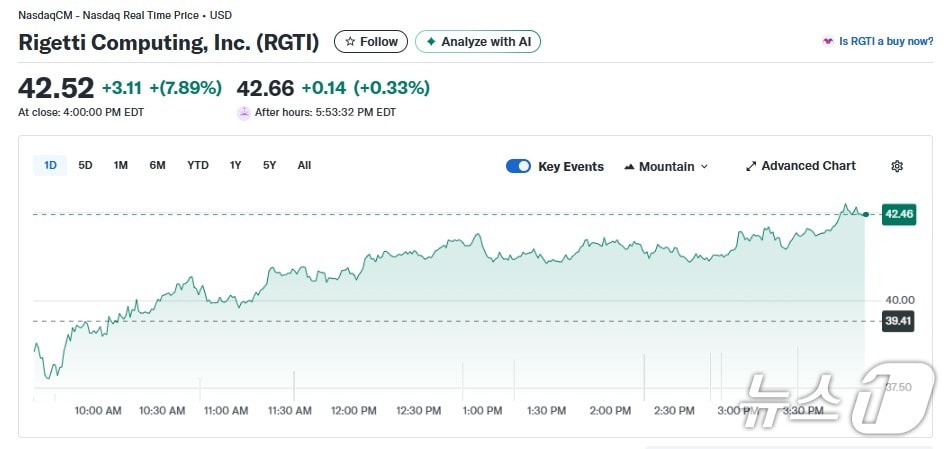Expand the Mountain chart type dropdown
950x449 pixels.
coord(704,167)
